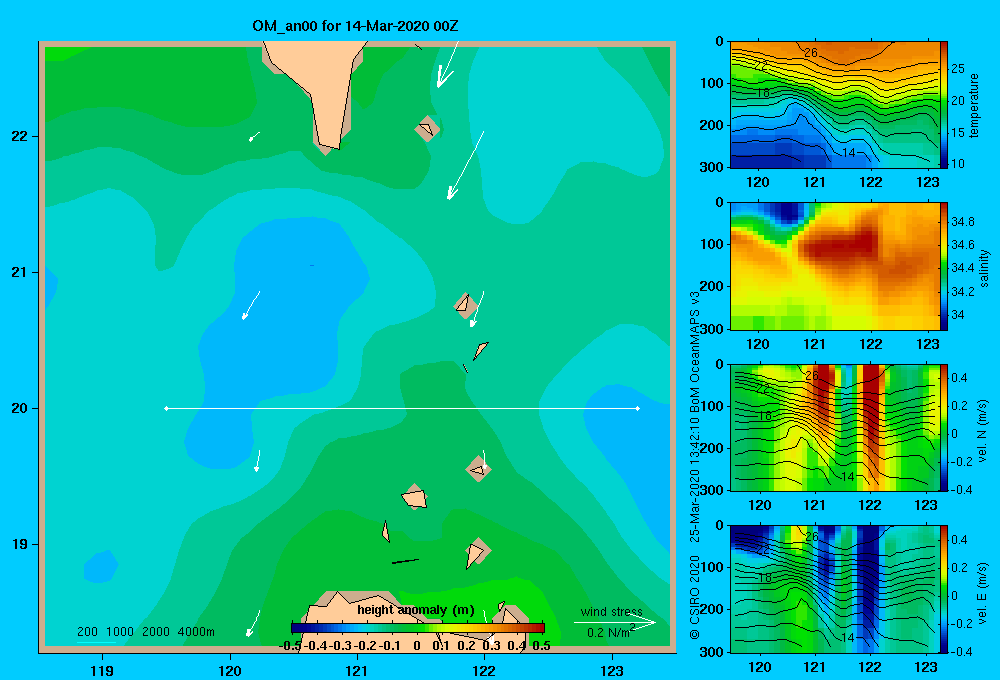Click the '25' temperature colorbar tick
The width and height of the screenshot is (1000, 680).
[x=957, y=69]
